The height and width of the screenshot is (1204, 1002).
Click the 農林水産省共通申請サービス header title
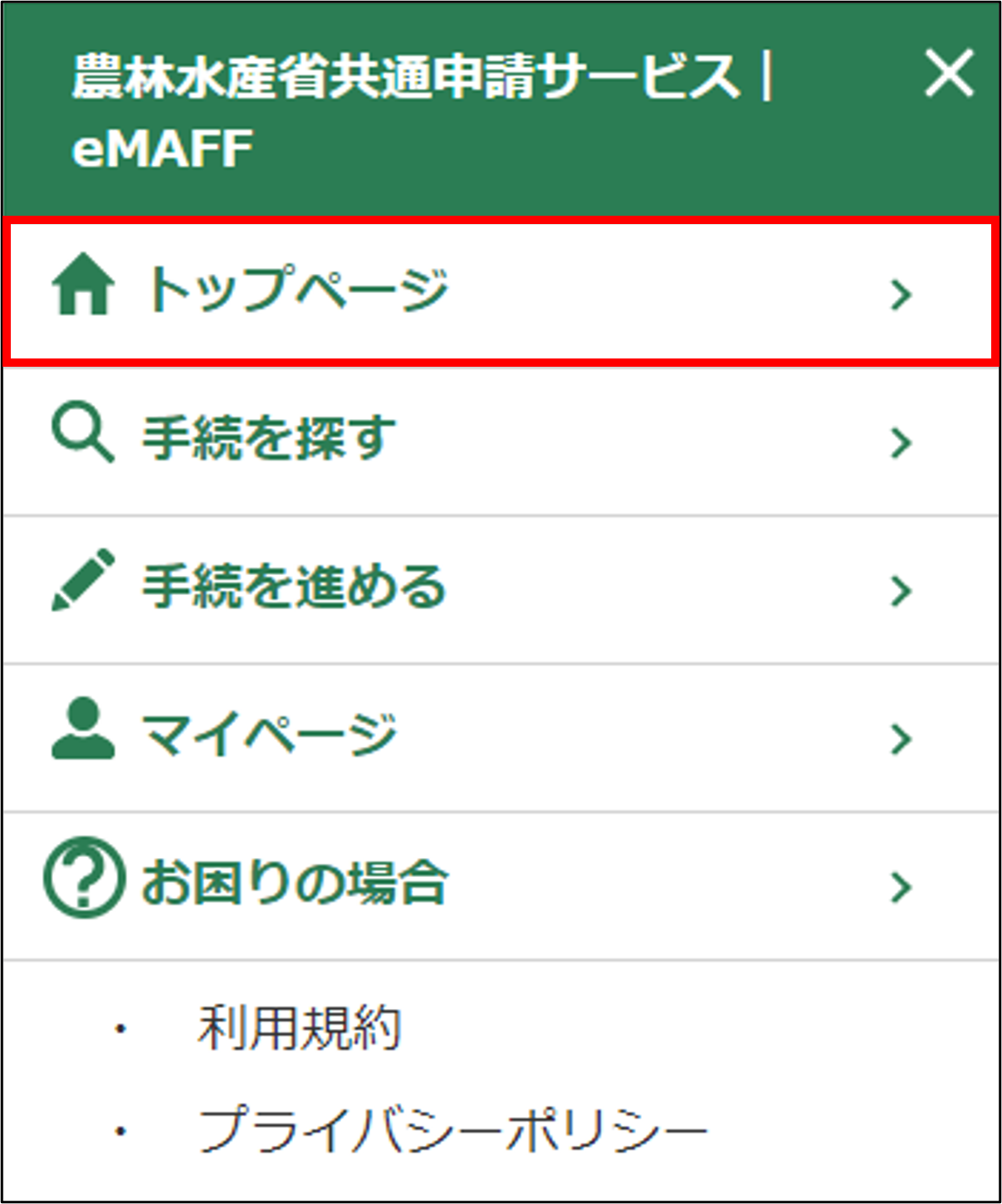coord(405,78)
